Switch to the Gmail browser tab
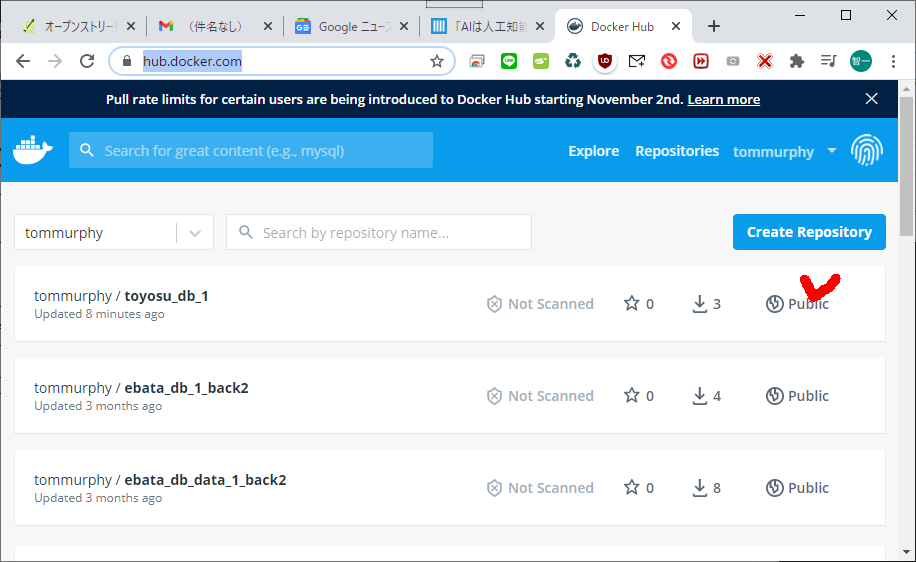Image resolution: width=916 pixels, height=562 pixels. pyautogui.click(x=212, y=27)
